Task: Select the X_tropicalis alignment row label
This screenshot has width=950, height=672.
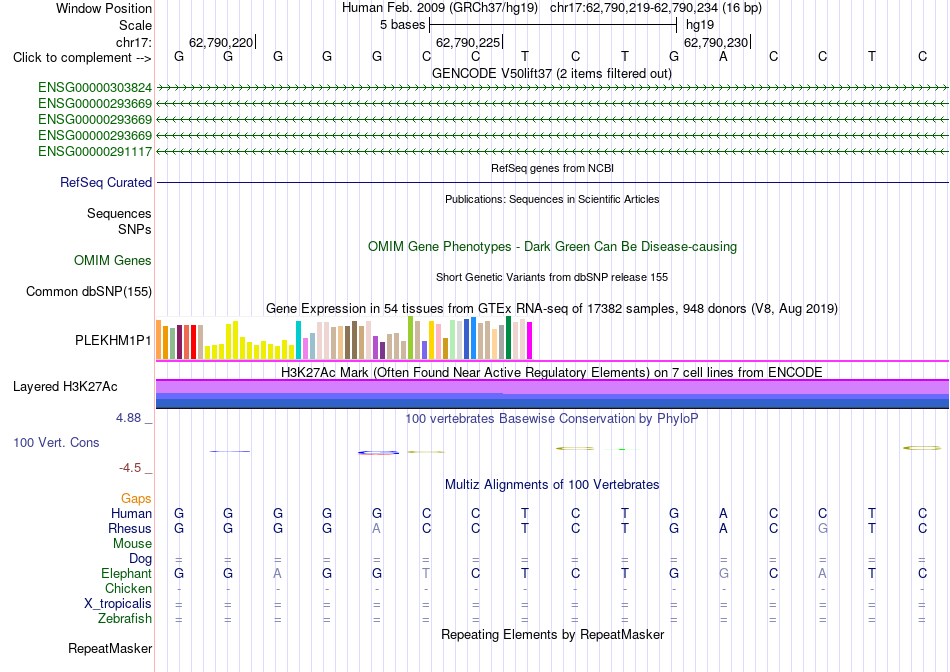Action: [x=118, y=604]
